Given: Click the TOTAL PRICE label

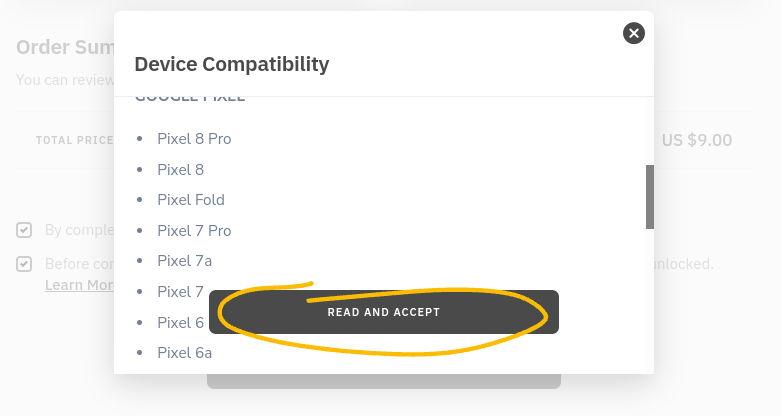Looking at the screenshot, I should pyautogui.click(x=75, y=140).
